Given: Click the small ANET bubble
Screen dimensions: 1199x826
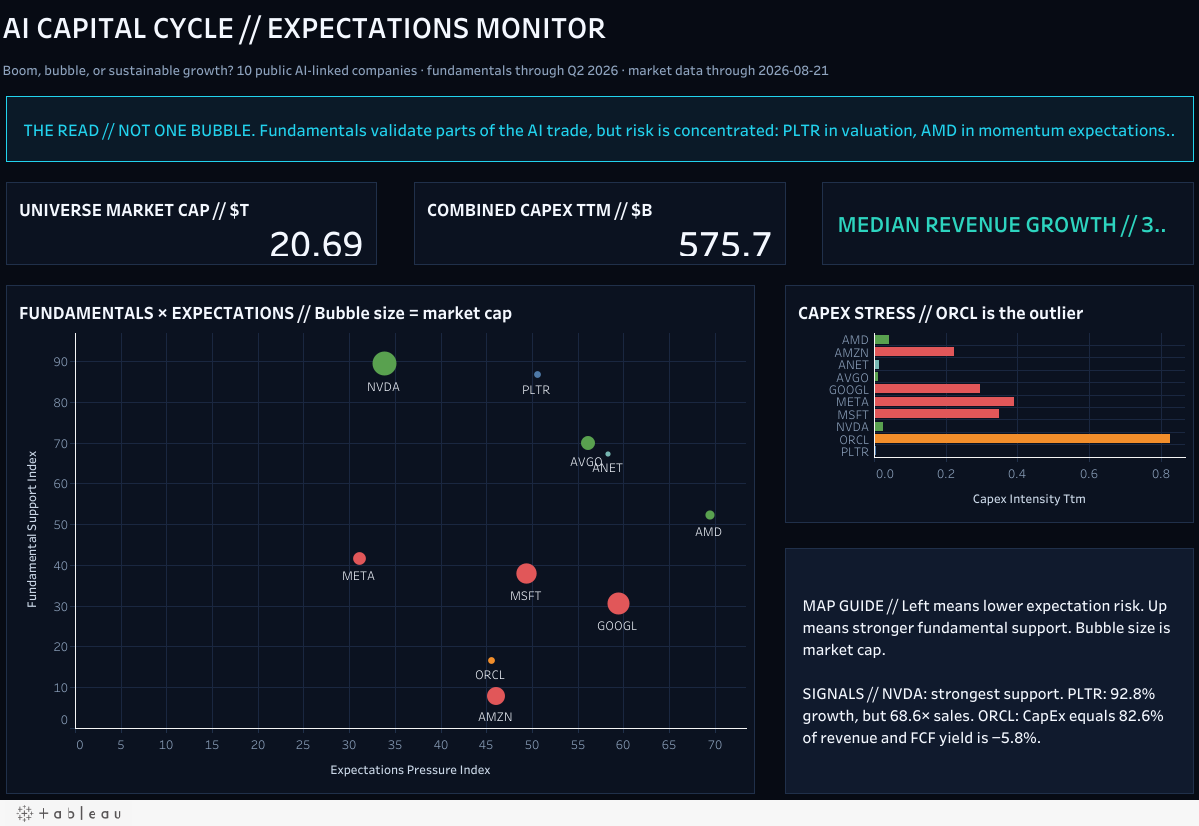Looking at the screenshot, I should click(x=608, y=454).
